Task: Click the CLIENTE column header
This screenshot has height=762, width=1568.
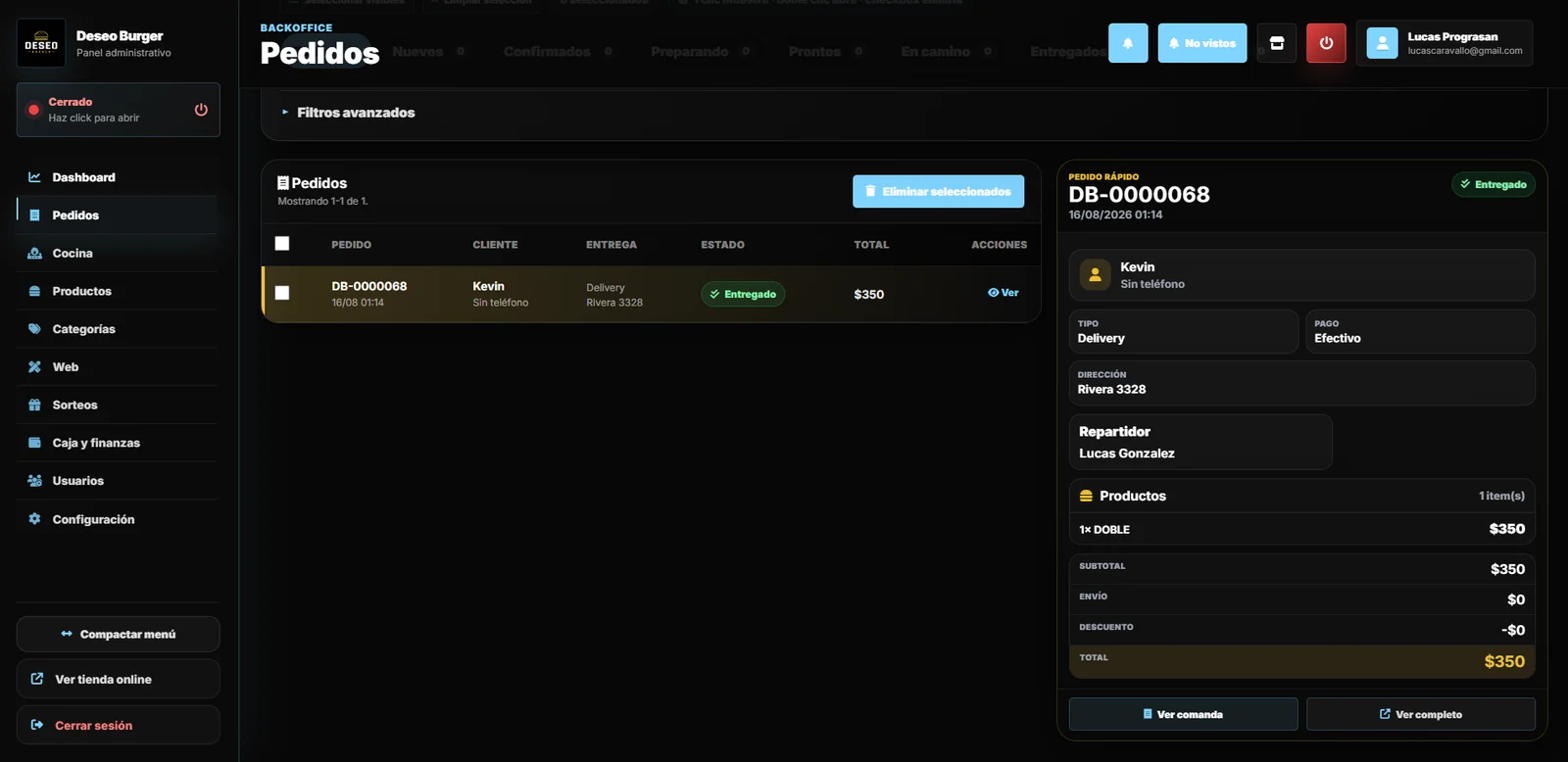Action: [495, 245]
